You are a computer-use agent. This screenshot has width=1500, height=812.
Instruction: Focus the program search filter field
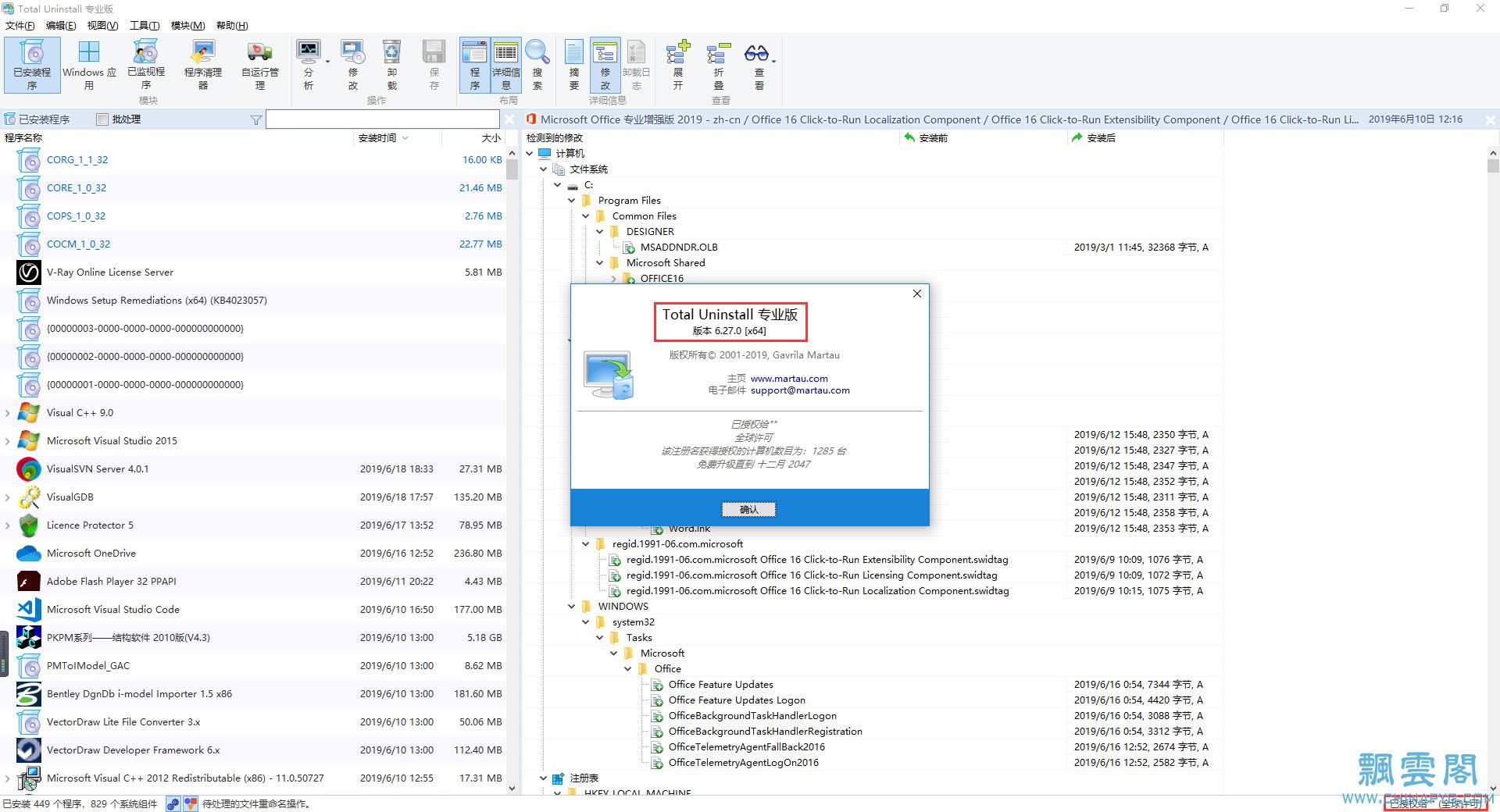(x=383, y=119)
